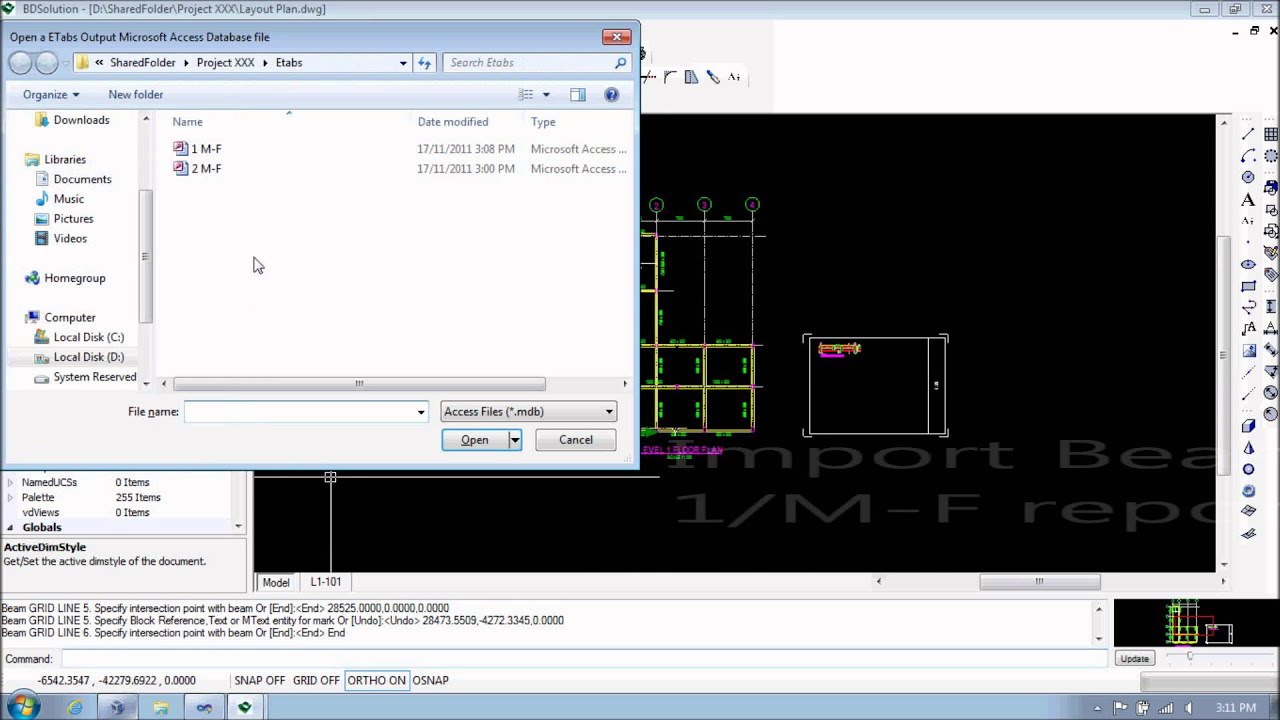Select the Polyline tool icon
Viewport: 1280px width, 720px height.
click(x=1248, y=307)
